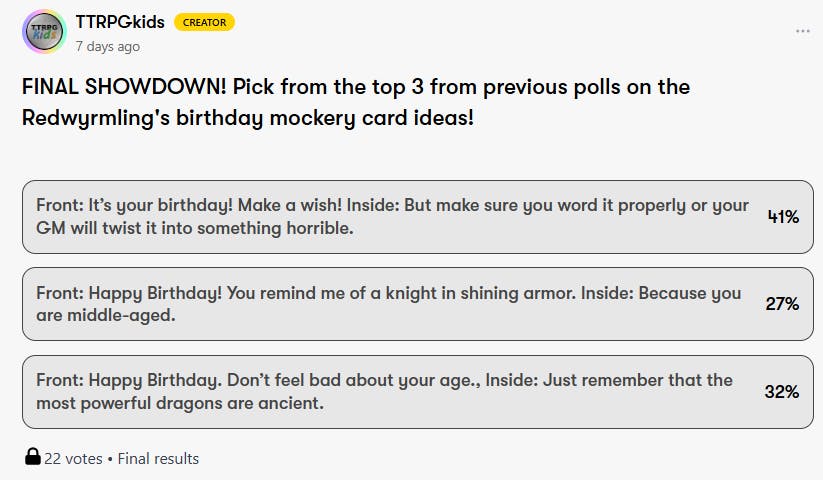823x480 pixels.
Task: Click the yellow CREATOR badge
Action: point(204,23)
